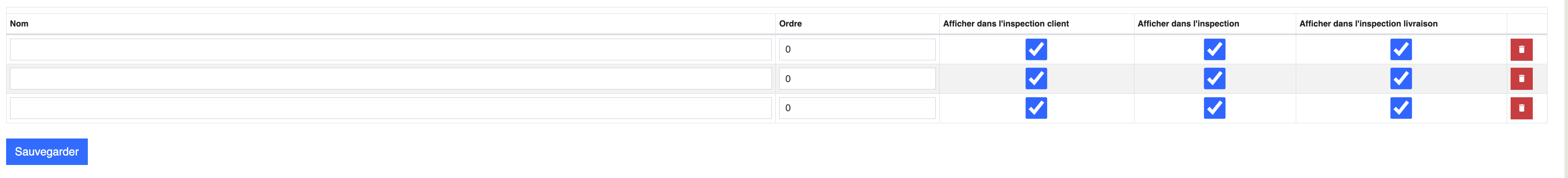The image size is (1568, 178).
Task: Delete the third row with trash icon
Action: click(1521, 108)
